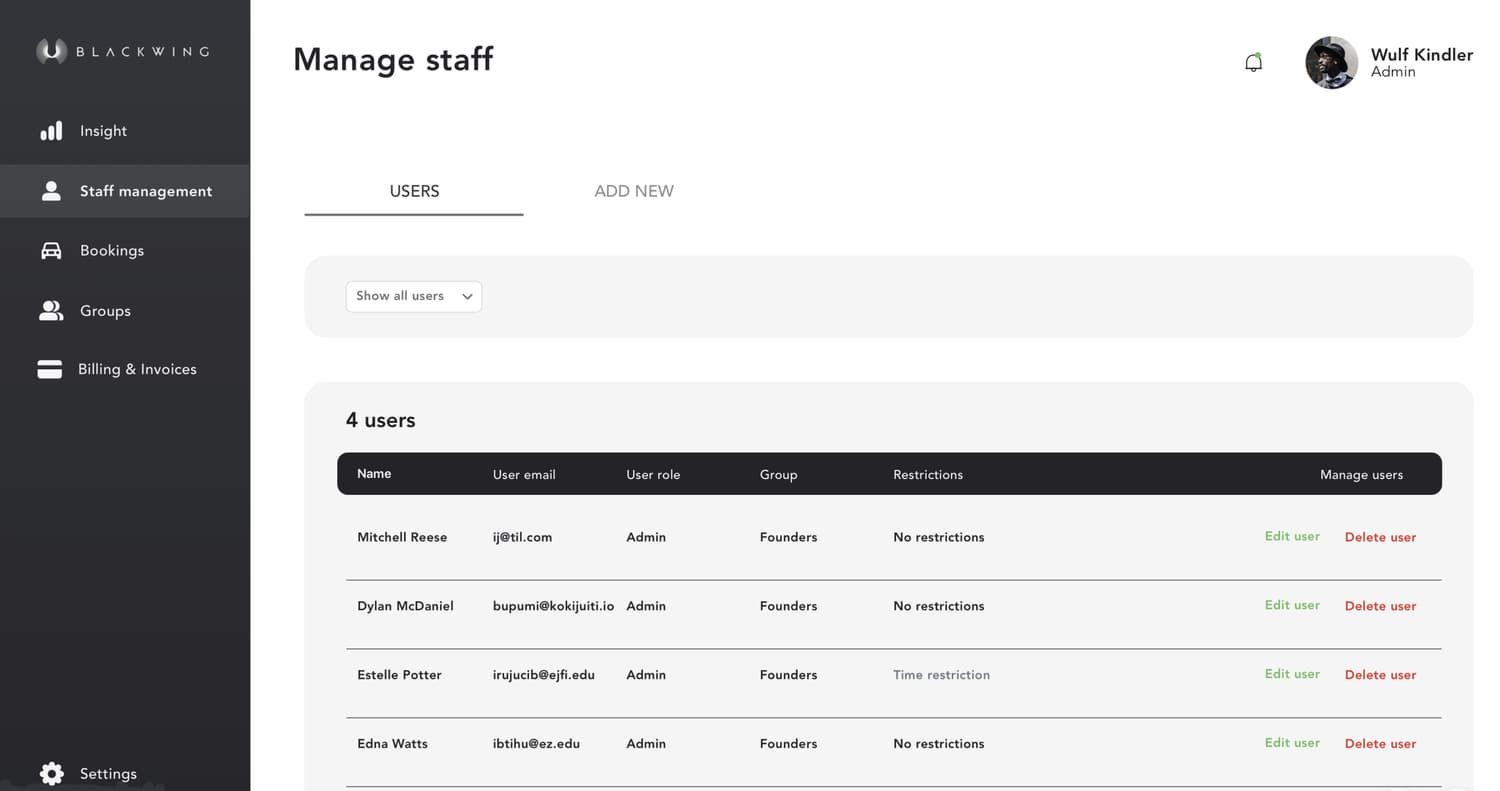Open Billing & Invoices label

(x=137, y=369)
